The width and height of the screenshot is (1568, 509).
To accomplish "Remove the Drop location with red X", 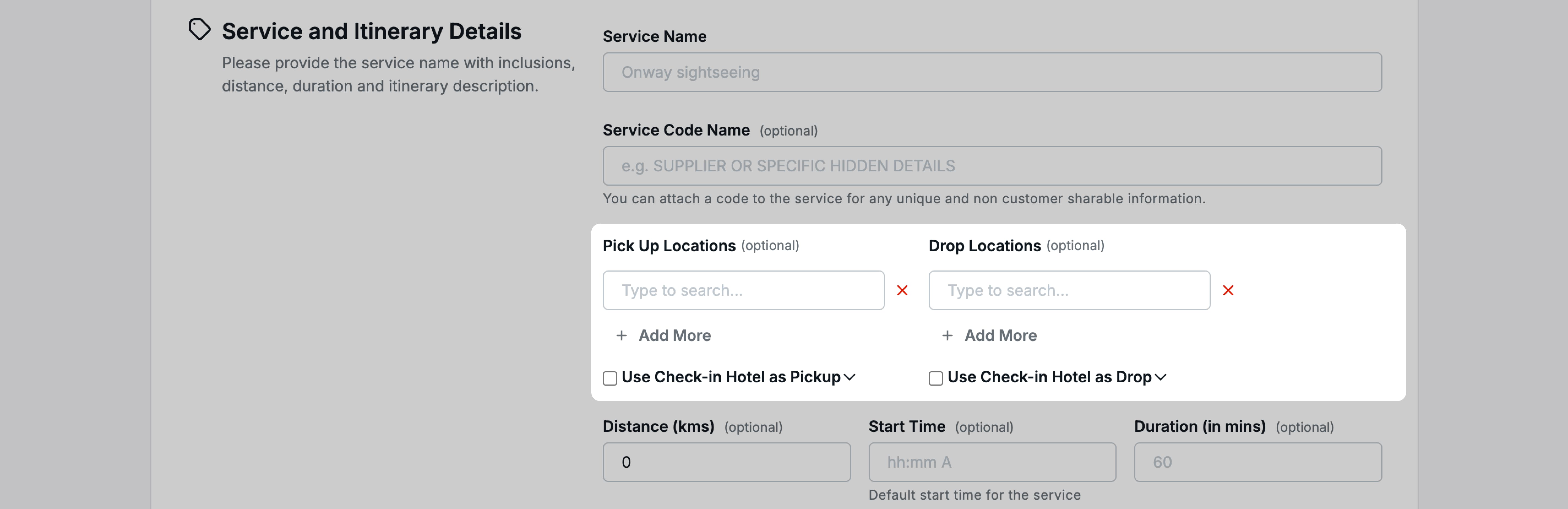I will pos(1228,290).
